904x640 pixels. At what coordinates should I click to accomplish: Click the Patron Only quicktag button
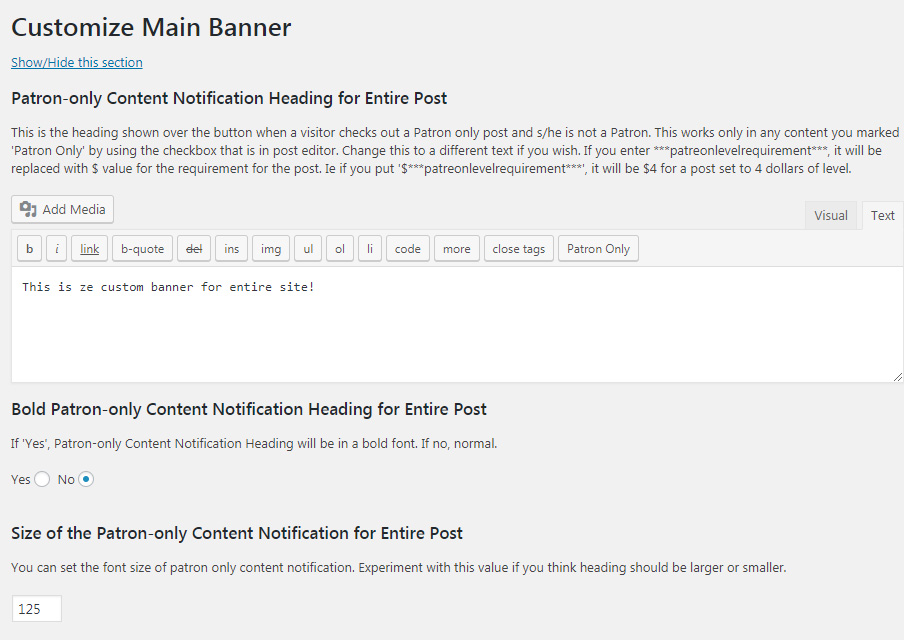[x=598, y=249]
